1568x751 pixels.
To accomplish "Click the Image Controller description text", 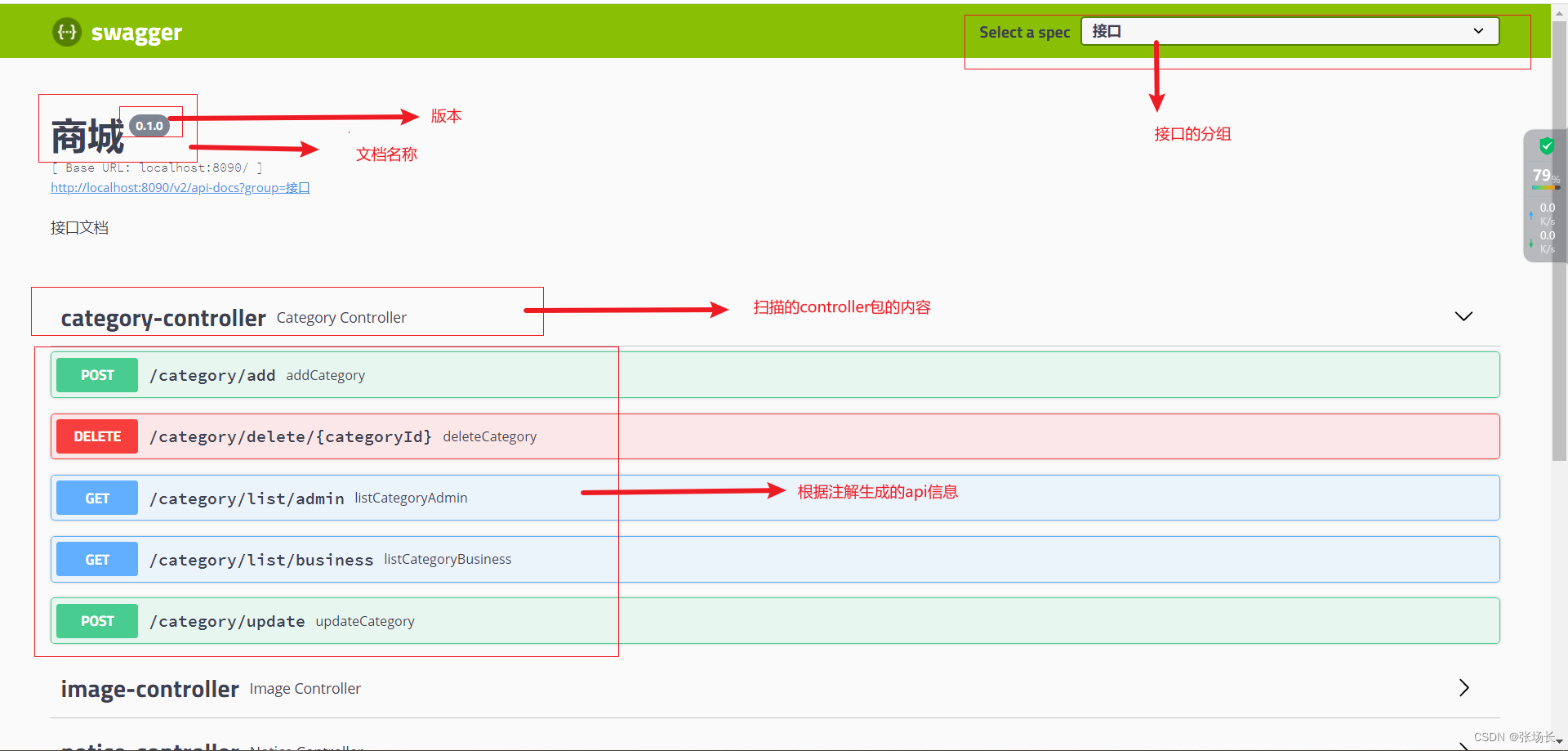I will click(305, 689).
